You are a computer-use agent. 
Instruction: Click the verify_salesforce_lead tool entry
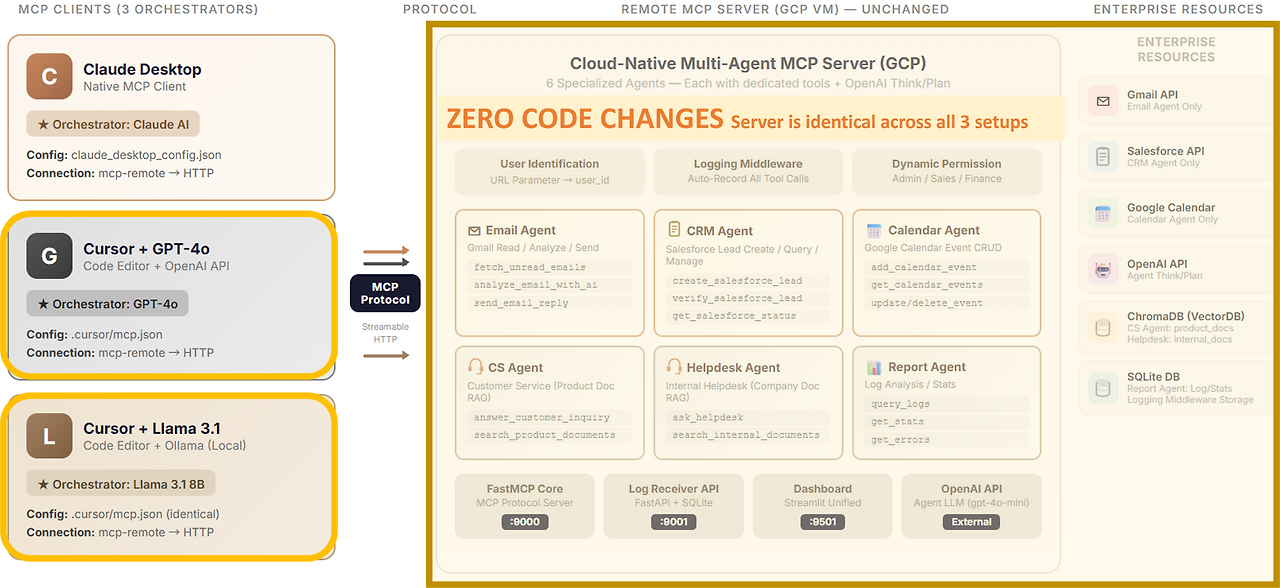[749, 298]
